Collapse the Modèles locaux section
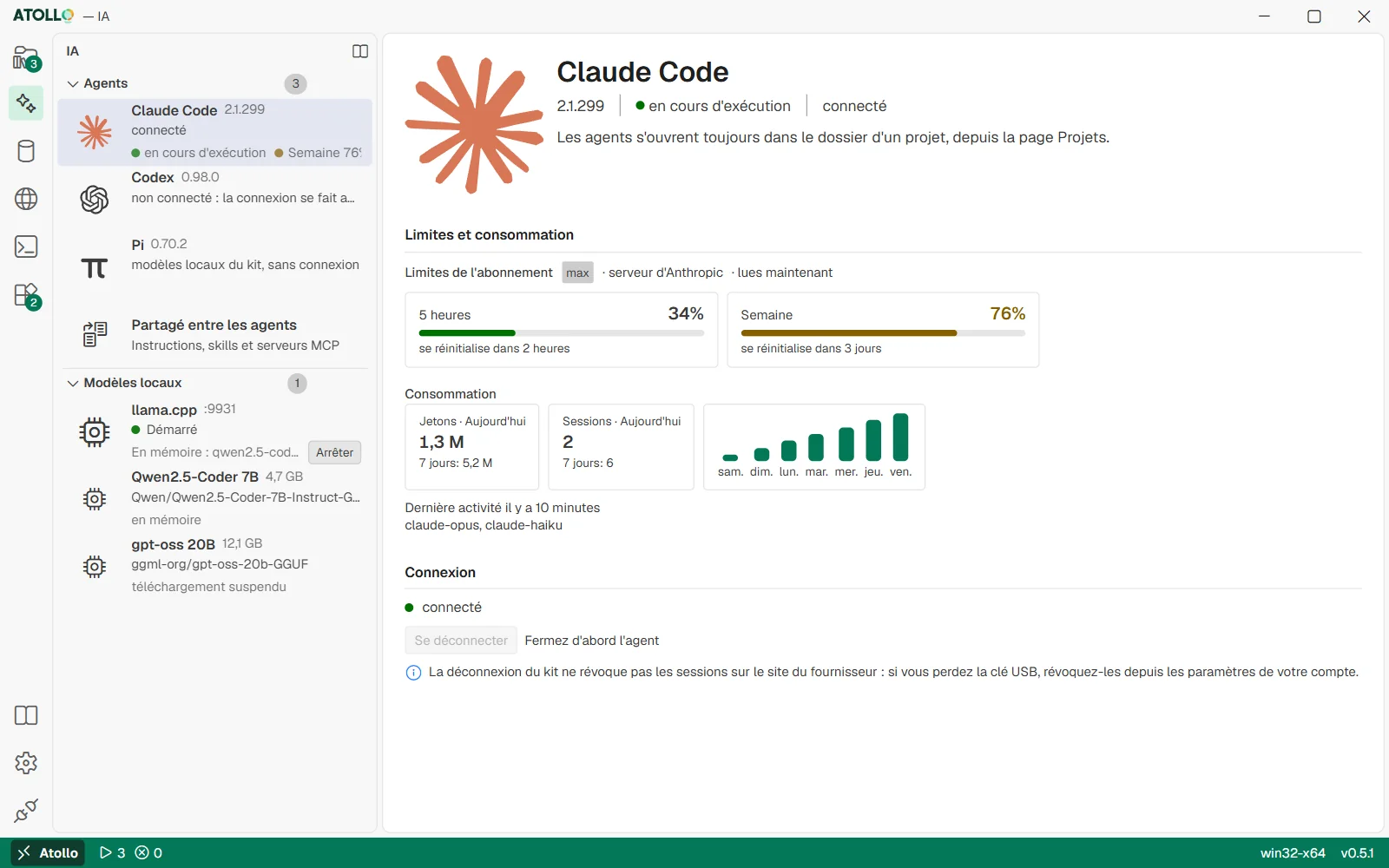 (73, 383)
